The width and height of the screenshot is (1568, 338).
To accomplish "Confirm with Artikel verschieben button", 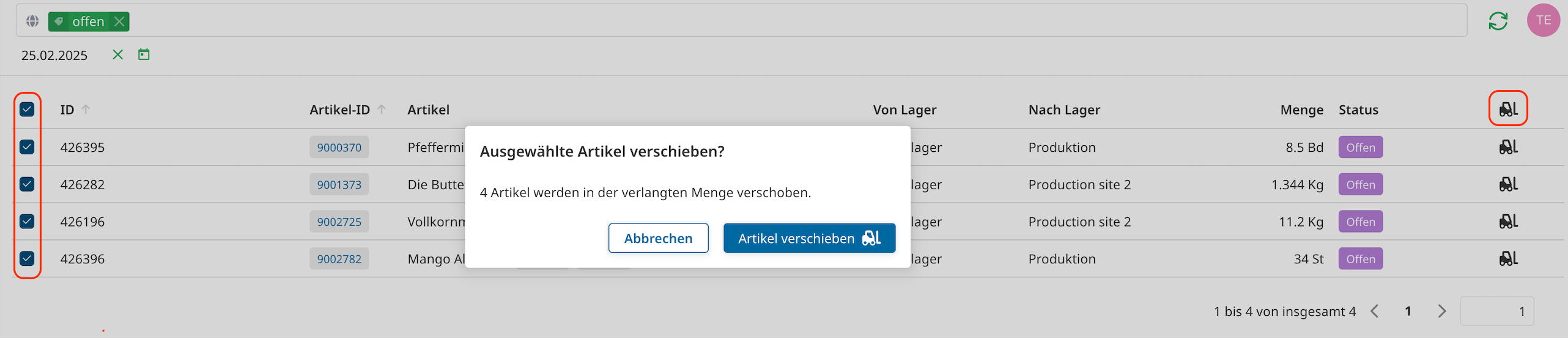I will 809,238.
